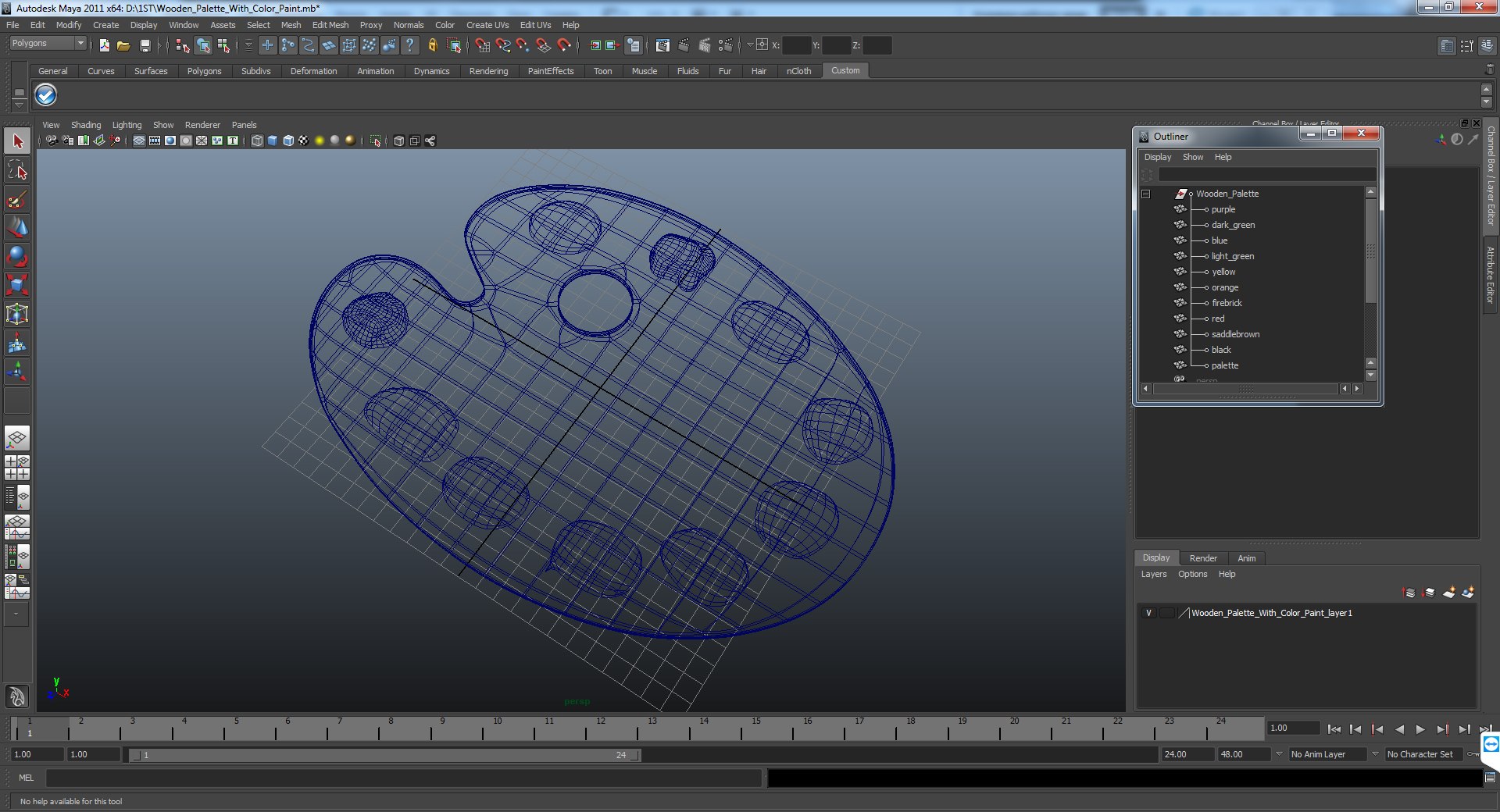Toggle wireframe on shaded viewport button
Screen dimensions: 1500x812
point(288,141)
